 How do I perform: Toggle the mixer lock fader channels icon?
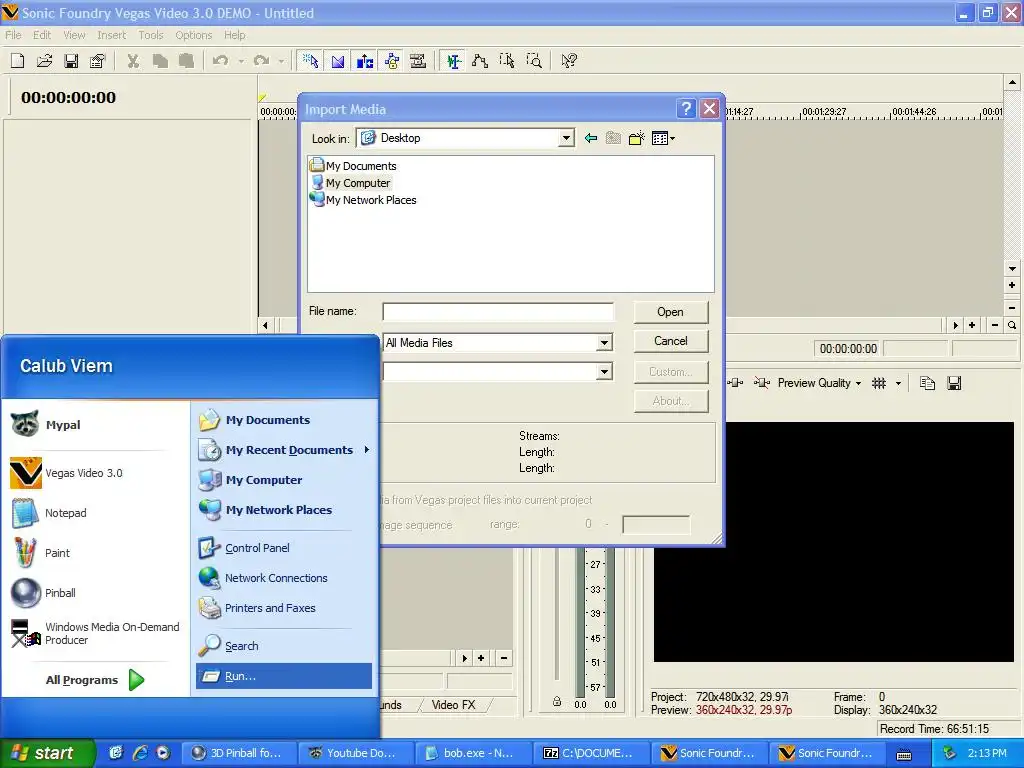(556, 702)
